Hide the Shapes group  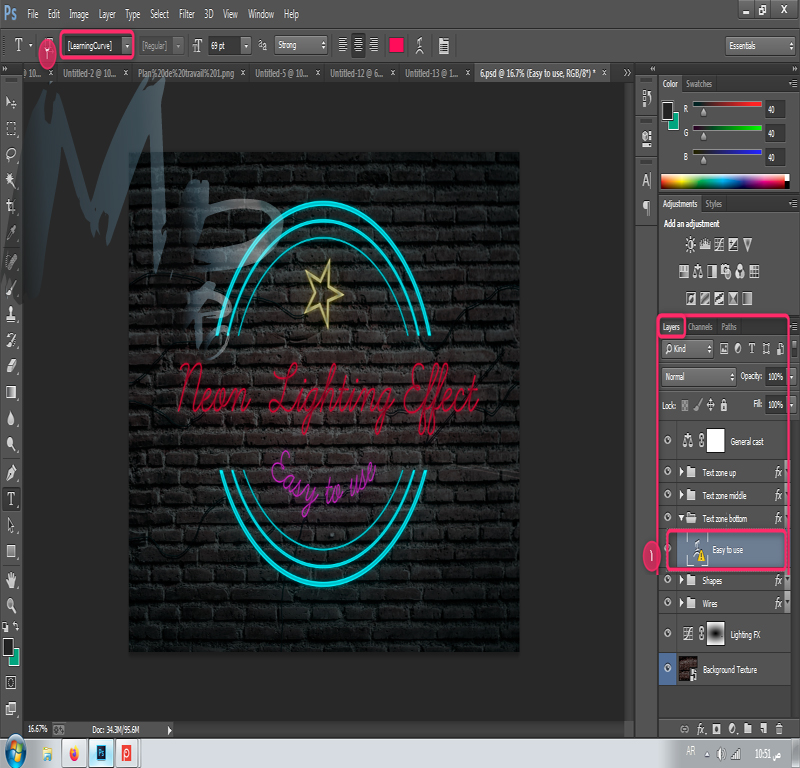(x=667, y=580)
